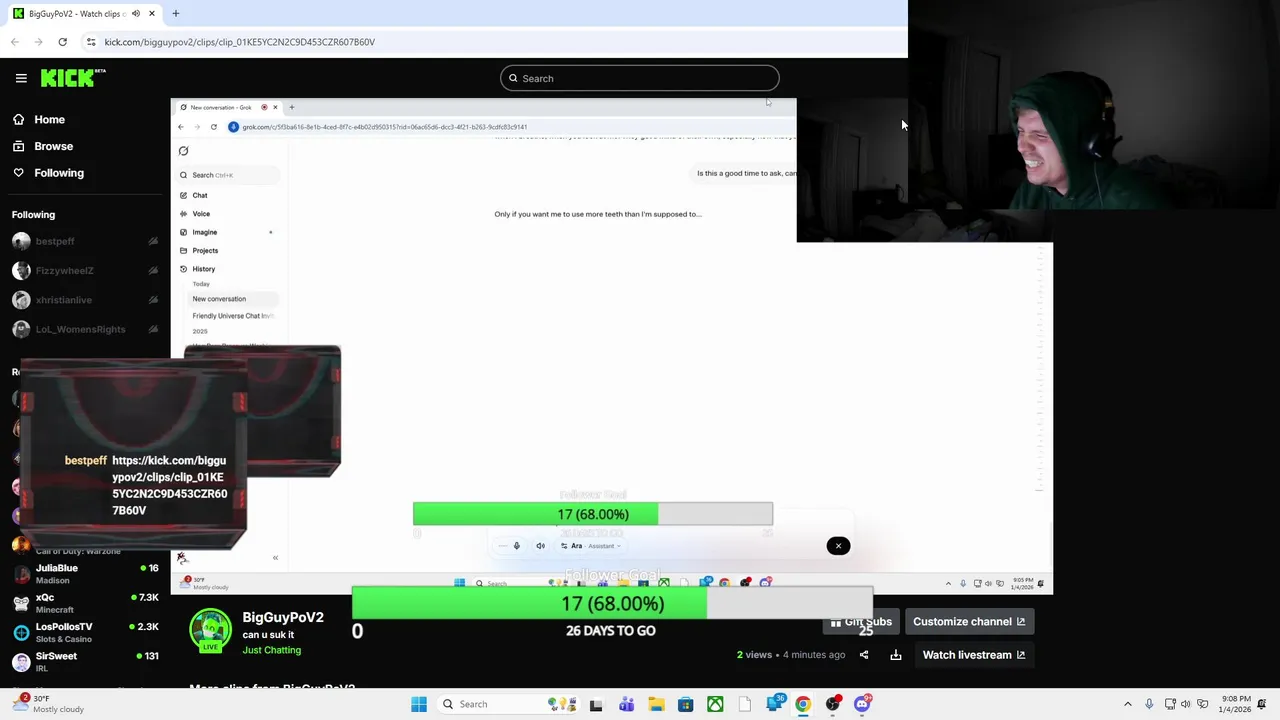Close Grok voice mode with X button

point(838,546)
